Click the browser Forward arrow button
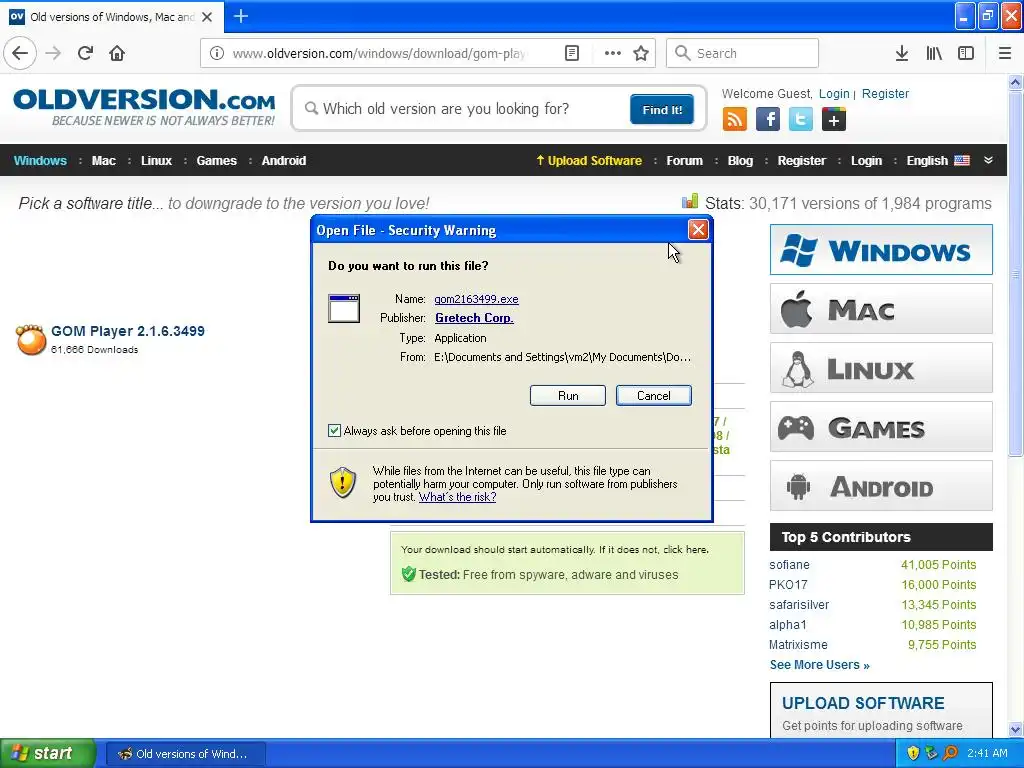 pos(54,53)
